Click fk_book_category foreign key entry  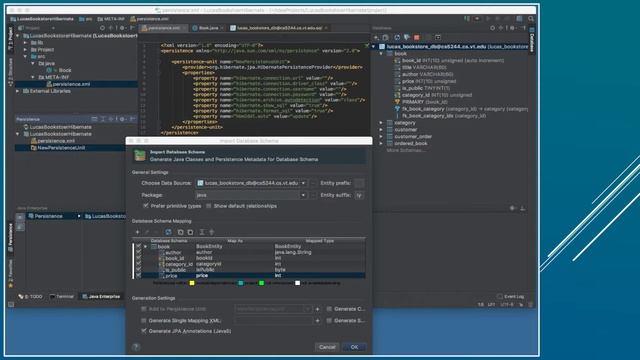(461, 109)
